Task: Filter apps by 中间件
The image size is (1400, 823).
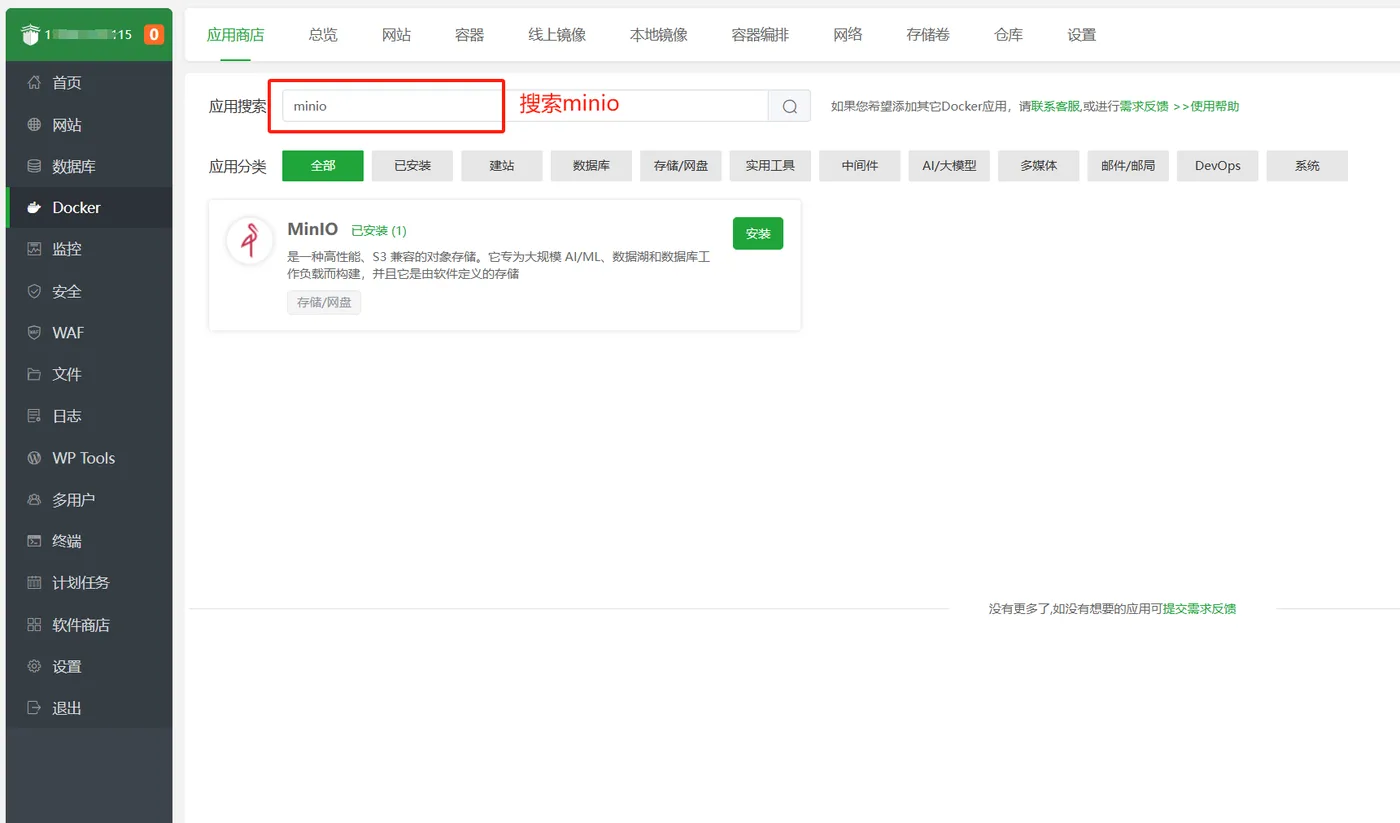Action: point(860,166)
